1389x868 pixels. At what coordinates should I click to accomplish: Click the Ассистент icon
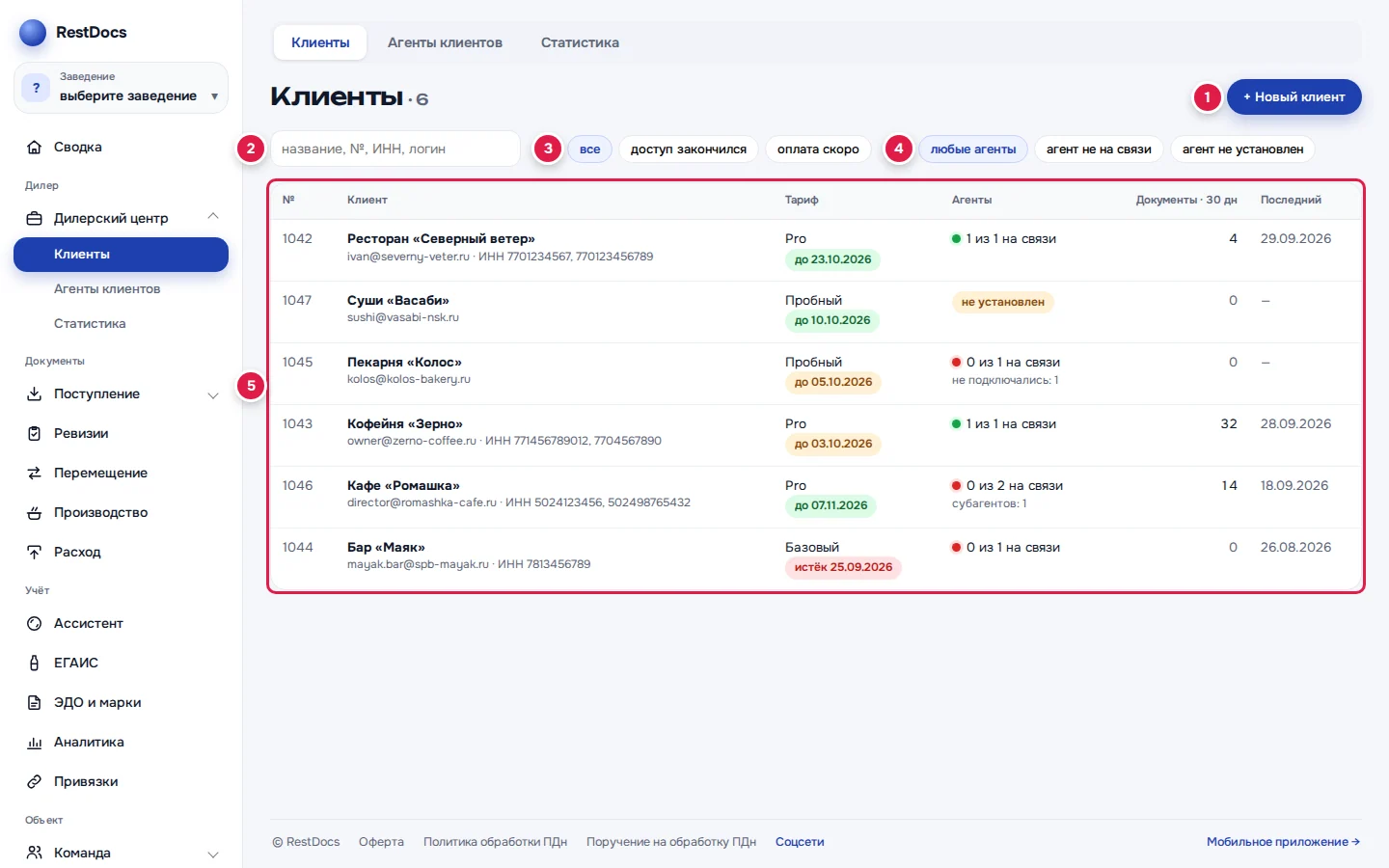pos(35,624)
